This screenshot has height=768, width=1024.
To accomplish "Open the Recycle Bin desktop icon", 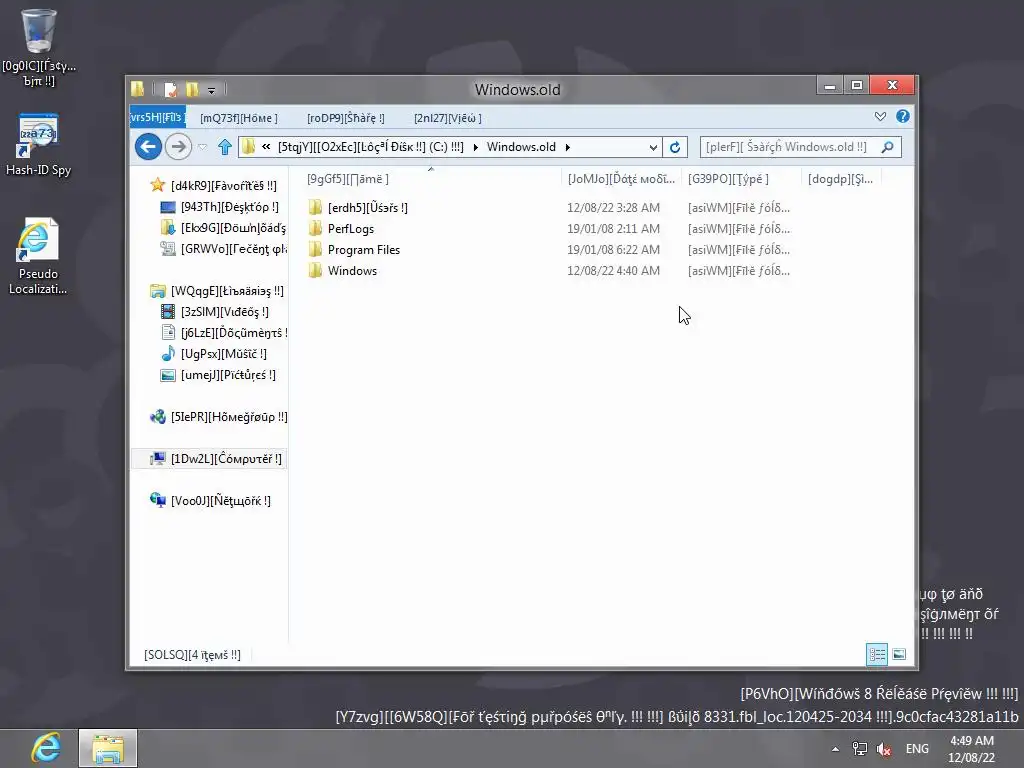I will tap(39, 47).
